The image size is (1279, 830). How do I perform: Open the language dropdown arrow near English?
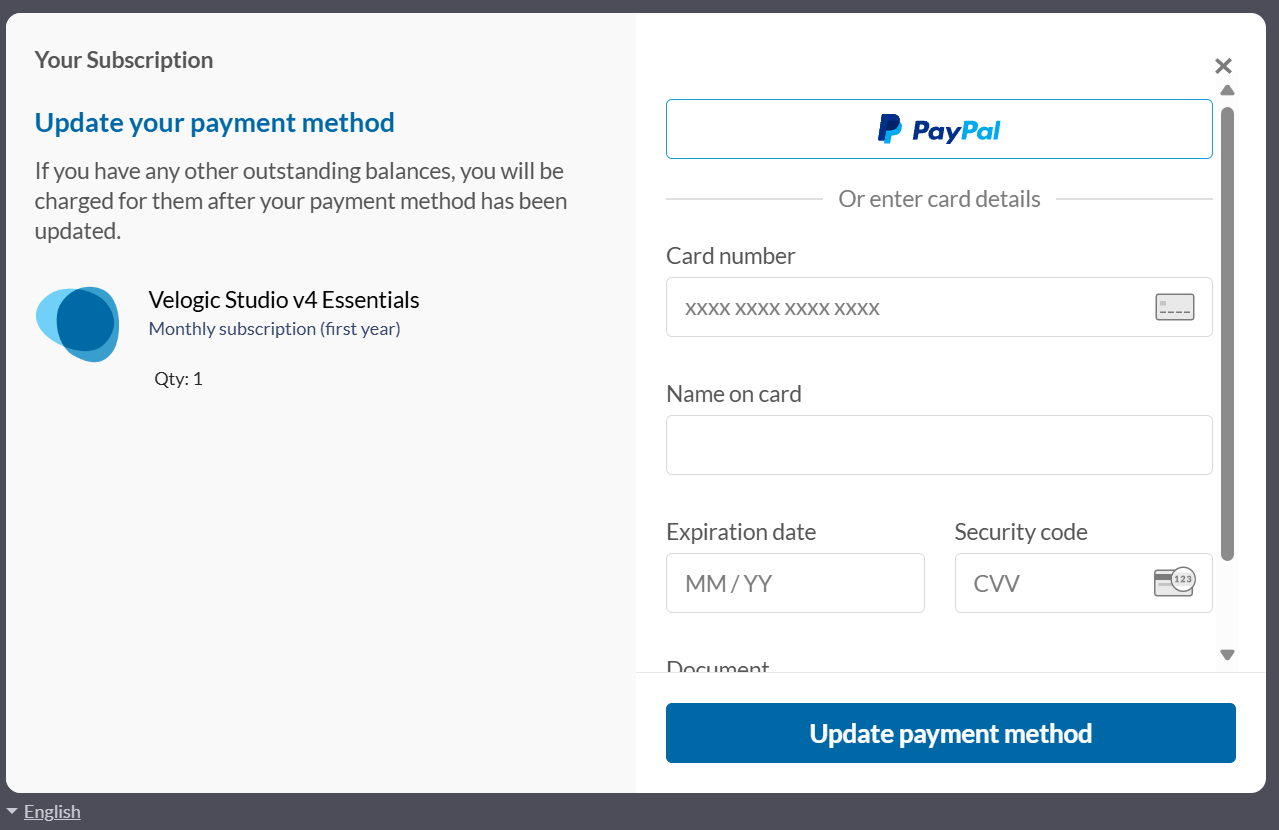(12, 811)
